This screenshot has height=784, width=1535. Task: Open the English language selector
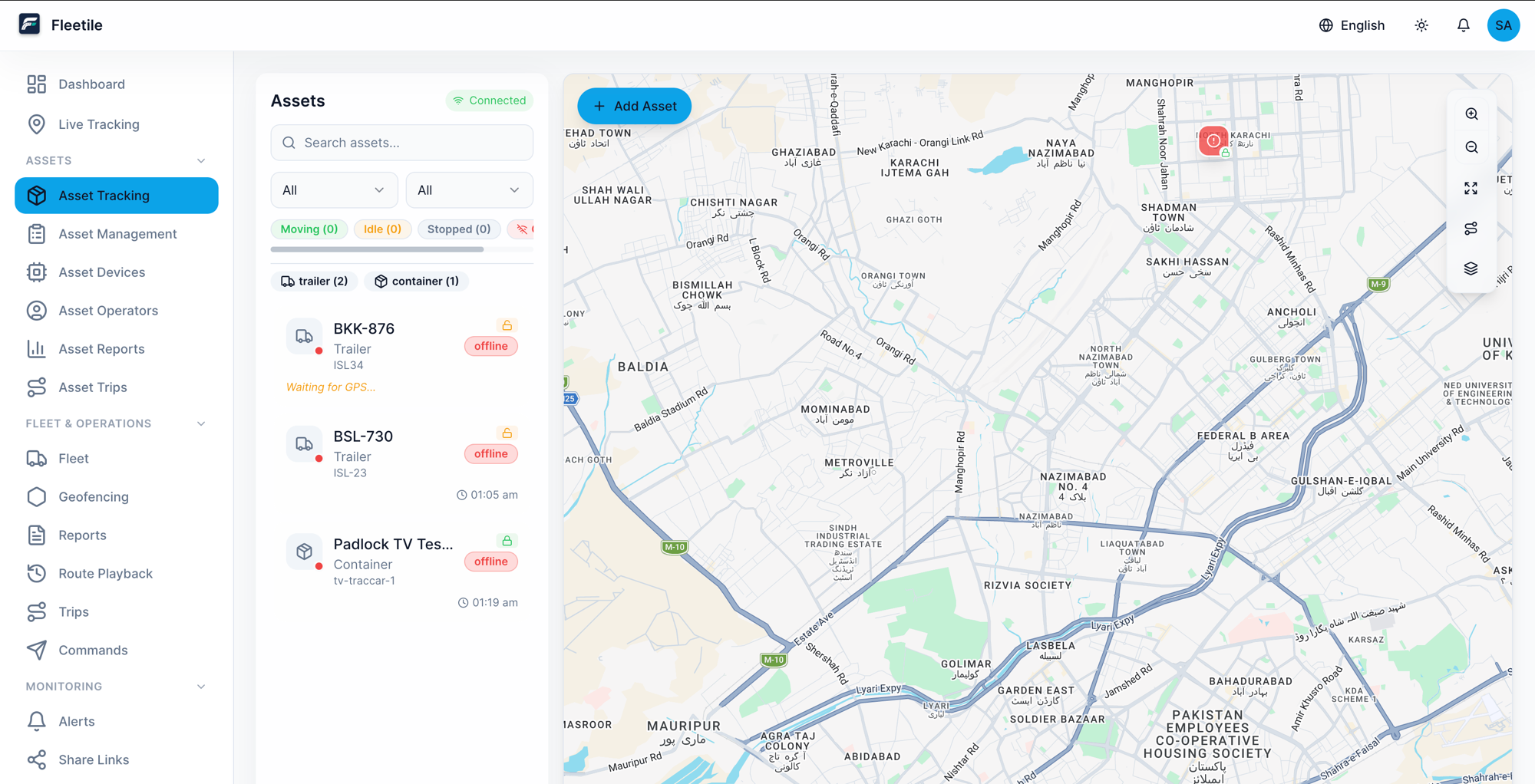click(x=1352, y=25)
